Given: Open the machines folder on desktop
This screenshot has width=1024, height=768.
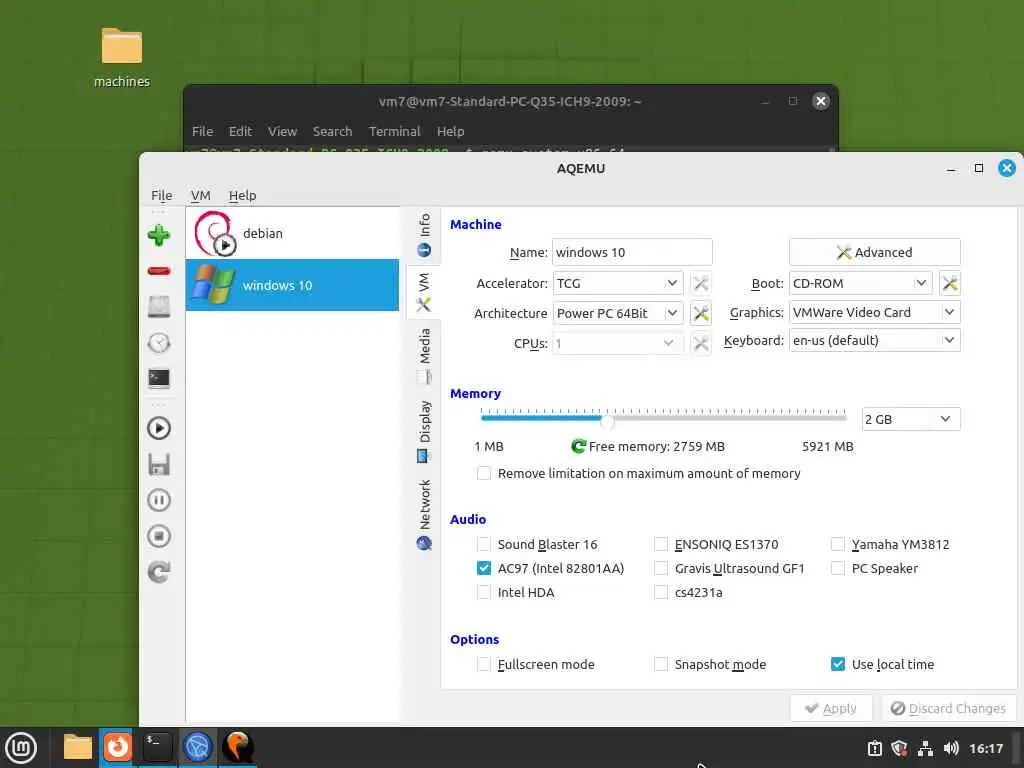Looking at the screenshot, I should pos(121,57).
